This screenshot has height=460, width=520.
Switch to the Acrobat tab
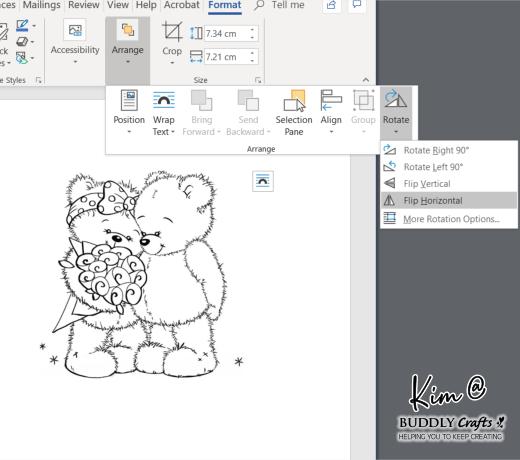[182, 5]
